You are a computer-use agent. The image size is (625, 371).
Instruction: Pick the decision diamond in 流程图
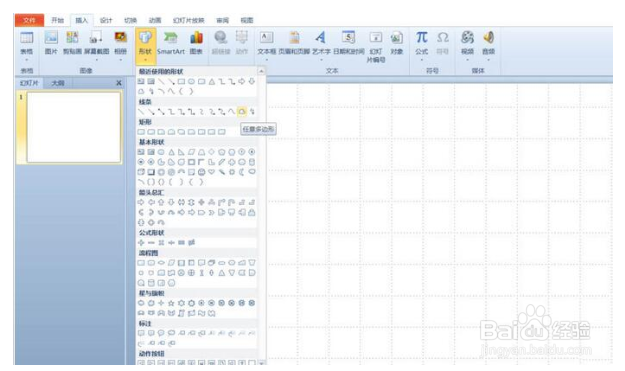pyautogui.click(x=161, y=263)
